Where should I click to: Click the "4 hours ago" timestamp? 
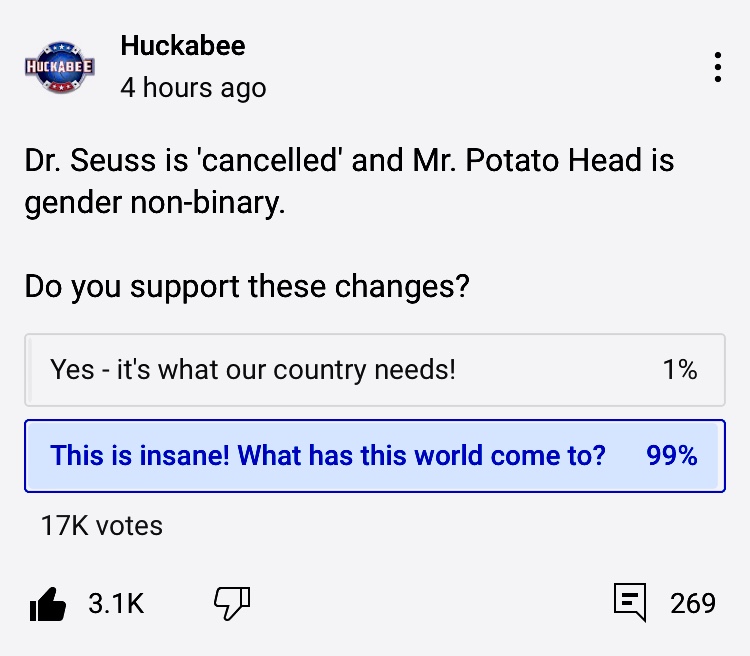click(193, 88)
